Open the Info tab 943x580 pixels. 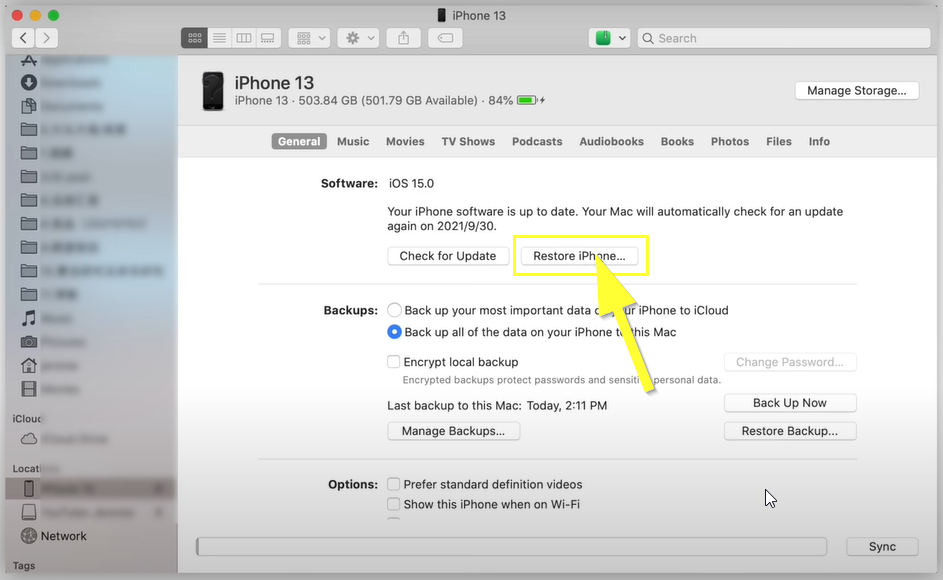[x=819, y=141]
